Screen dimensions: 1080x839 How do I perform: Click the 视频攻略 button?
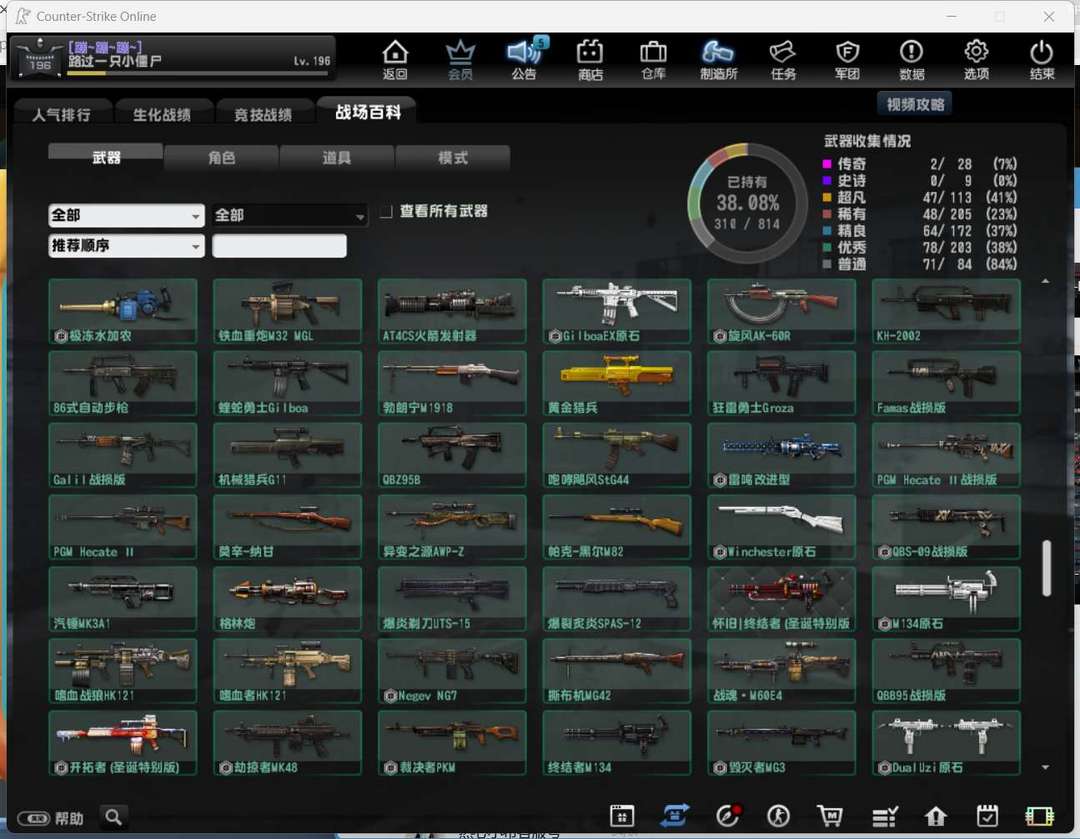(x=915, y=104)
